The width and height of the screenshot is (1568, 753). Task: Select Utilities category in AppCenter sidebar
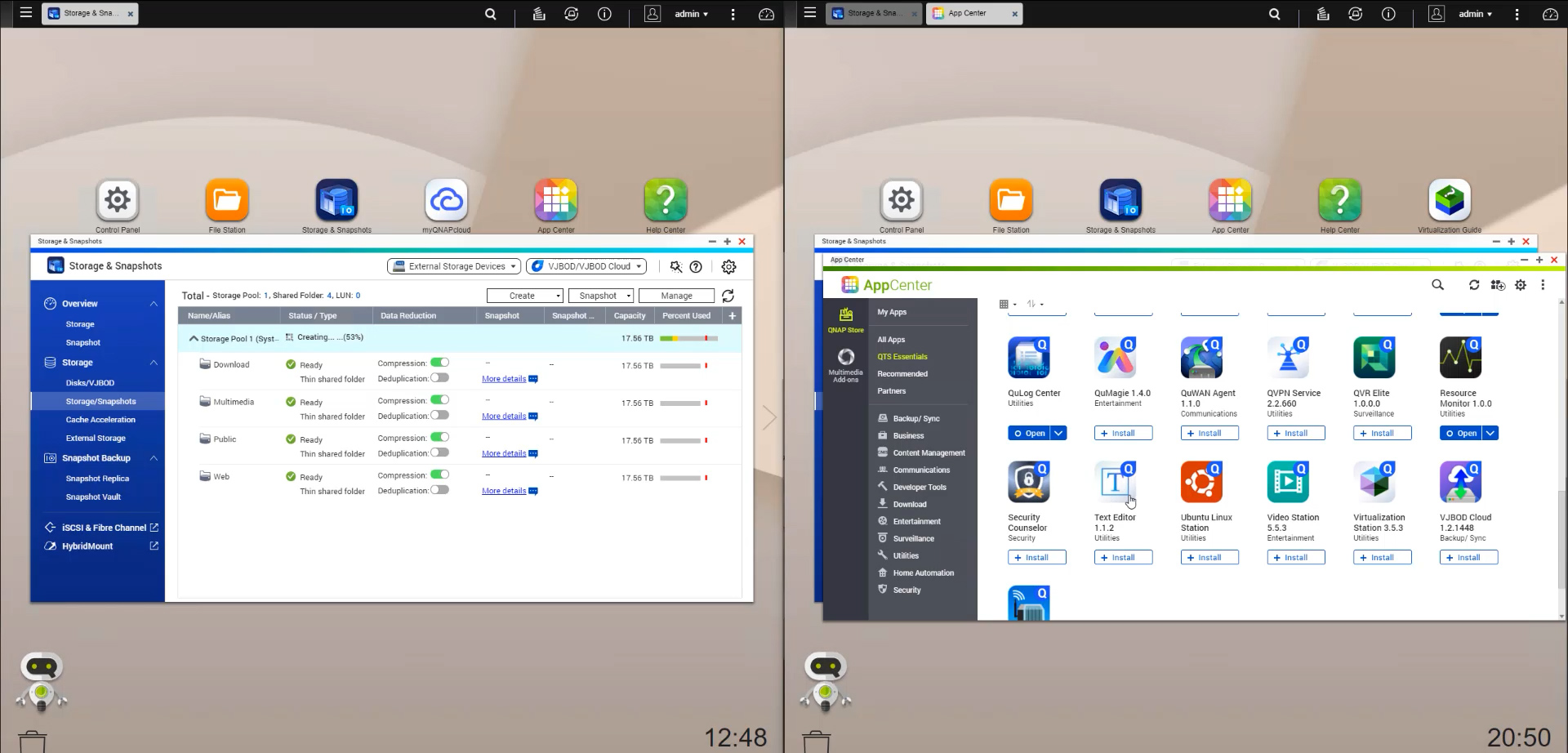tap(905, 556)
